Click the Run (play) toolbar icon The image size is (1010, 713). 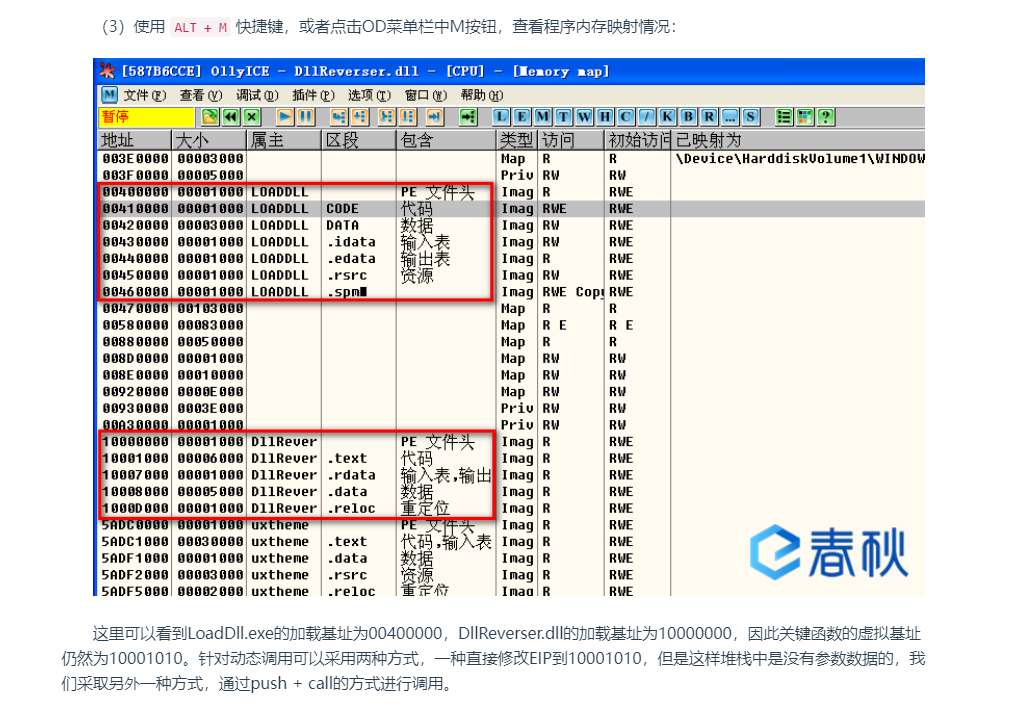[x=284, y=117]
